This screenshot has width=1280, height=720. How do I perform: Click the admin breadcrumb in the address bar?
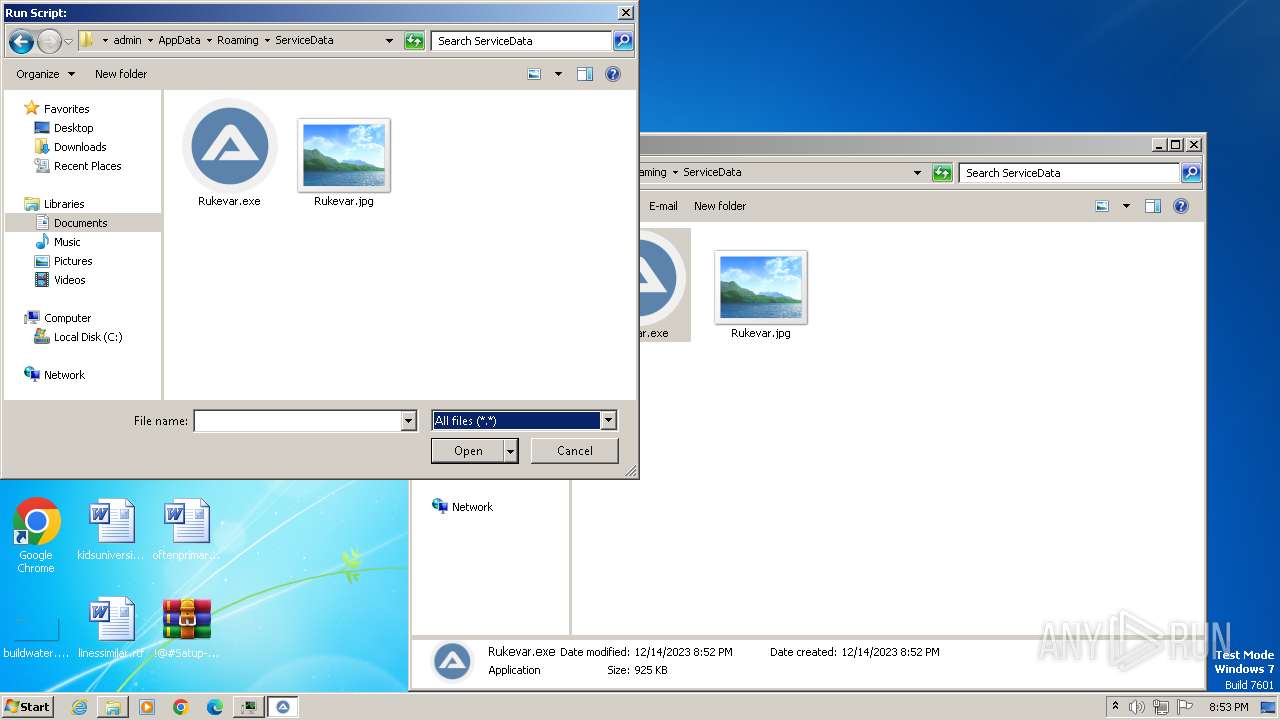[127, 41]
